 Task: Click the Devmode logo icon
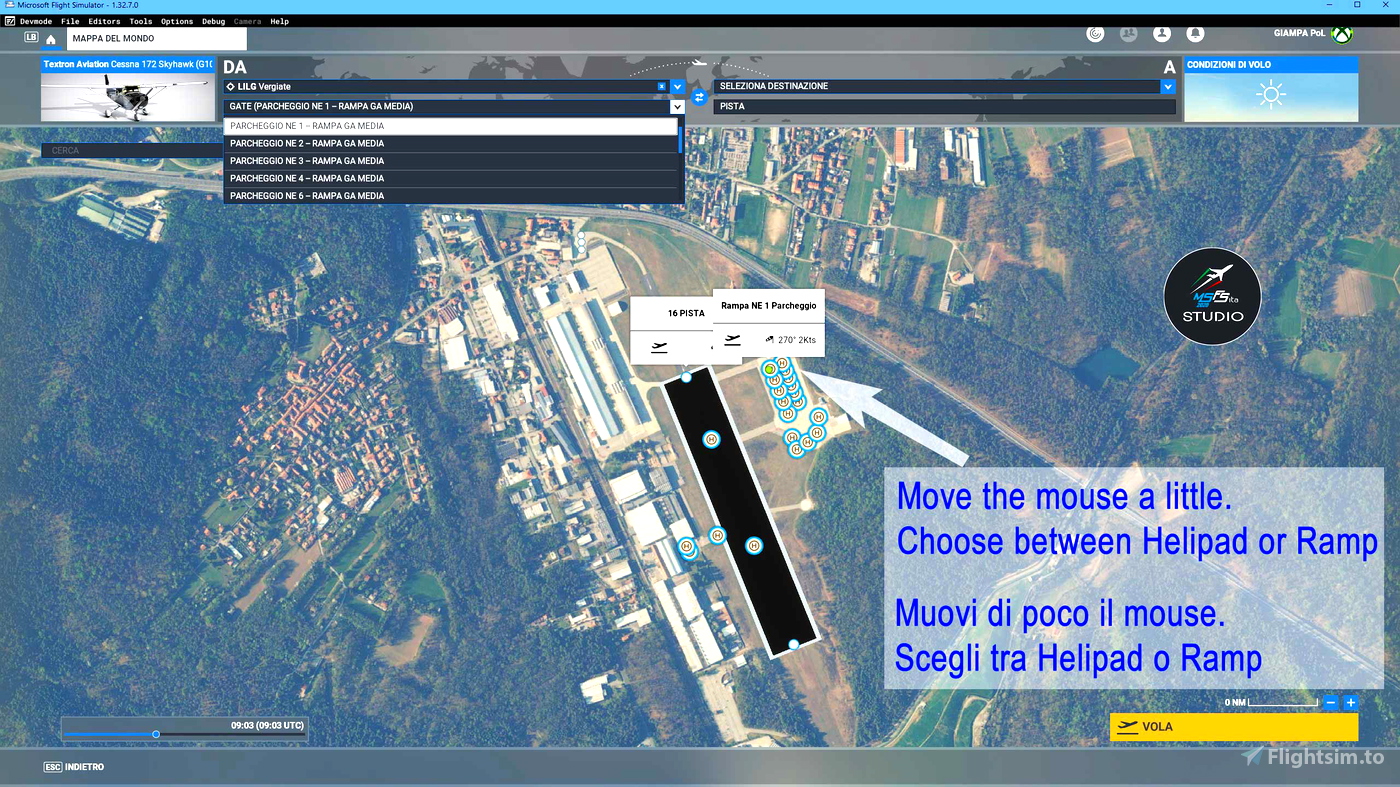point(10,21)
